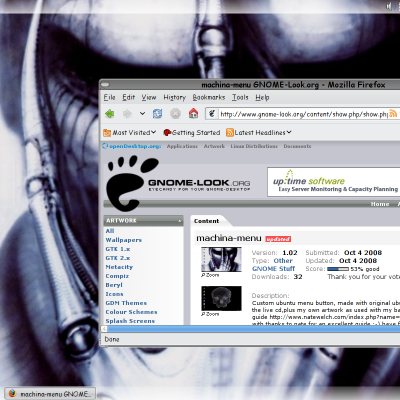Select Wallpapers in the Artwork list

tap(124, 240)
